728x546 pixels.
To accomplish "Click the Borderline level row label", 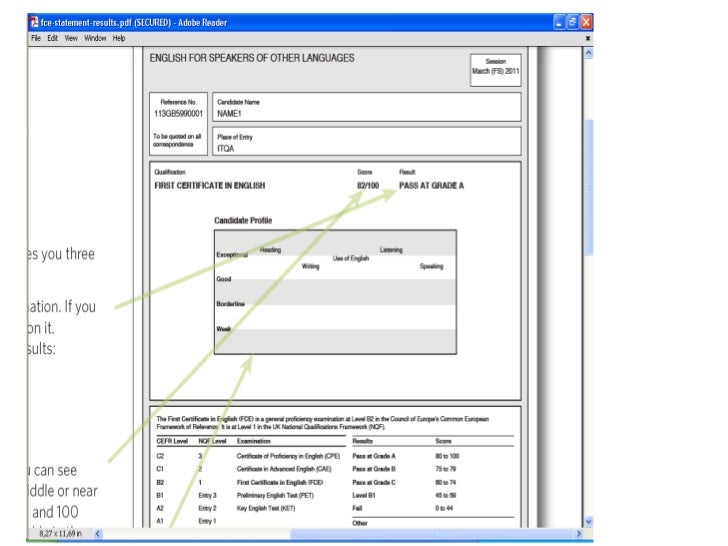I will coord(230,304).
